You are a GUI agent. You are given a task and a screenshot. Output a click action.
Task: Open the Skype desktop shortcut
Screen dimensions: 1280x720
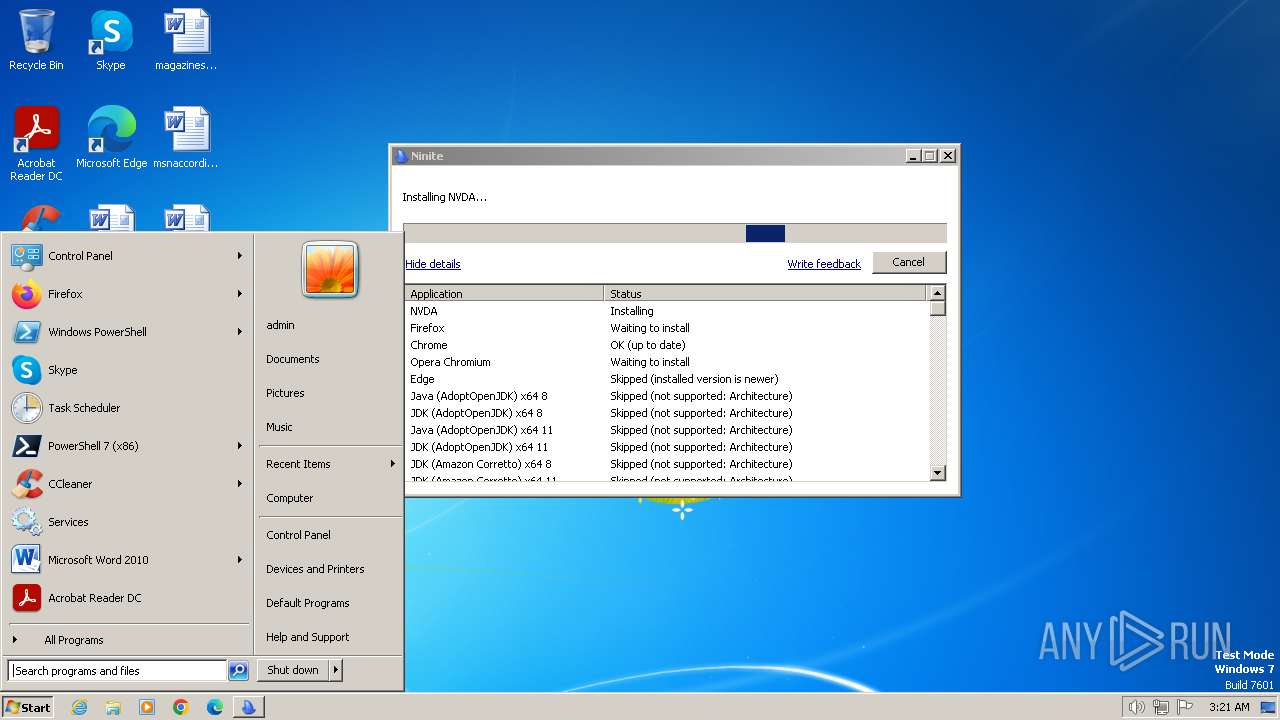(111, 40)
